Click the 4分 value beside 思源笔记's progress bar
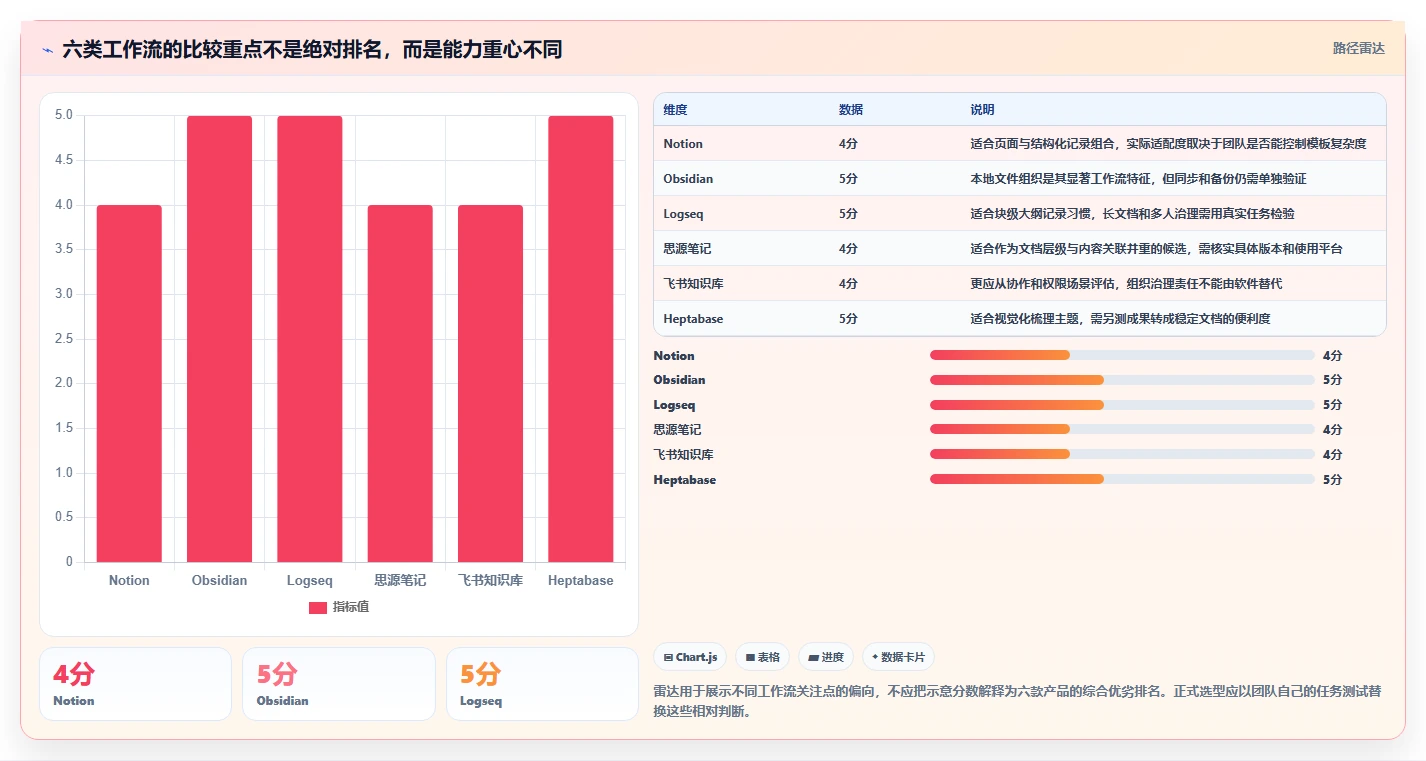This screenshot has height=761, width=1426. click(1332, 430)
